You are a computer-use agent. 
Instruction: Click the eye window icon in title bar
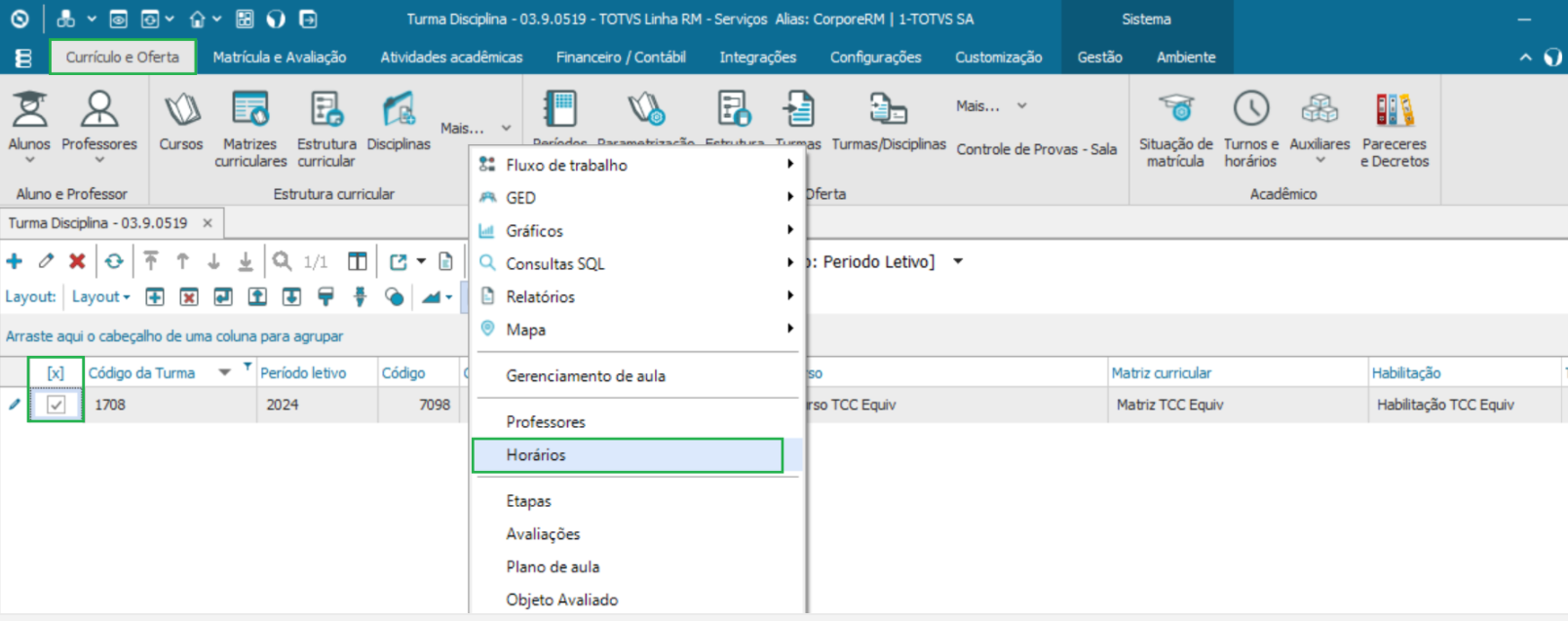118,19
